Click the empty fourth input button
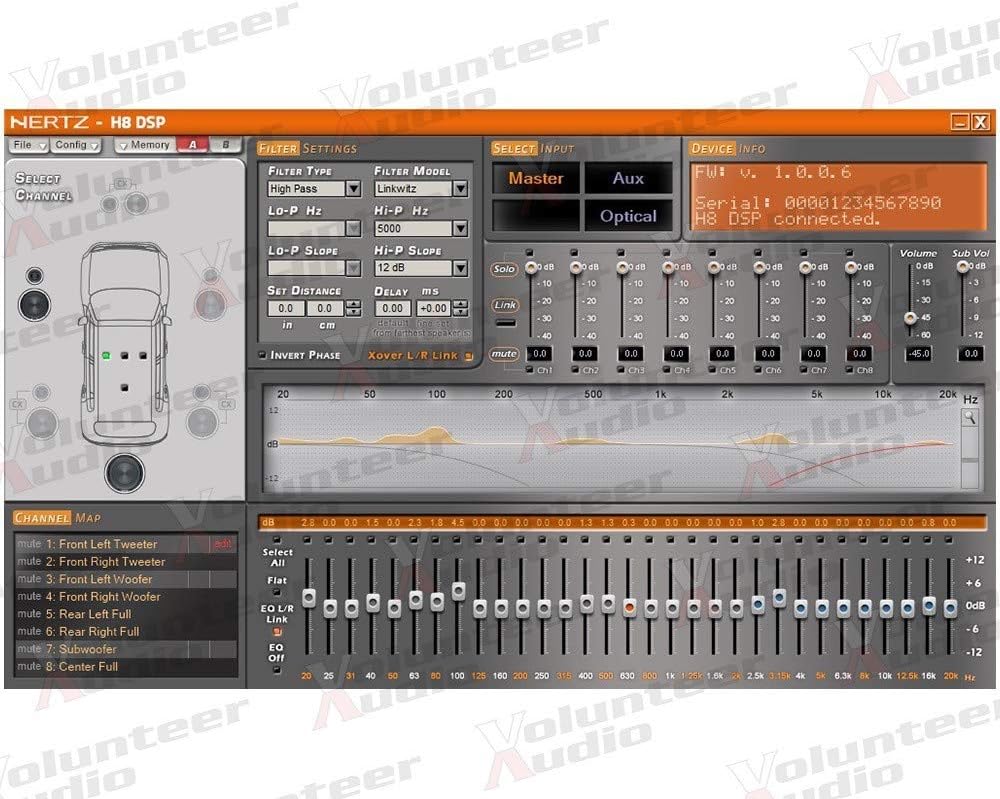The image size is (1000, 799). 536,216
